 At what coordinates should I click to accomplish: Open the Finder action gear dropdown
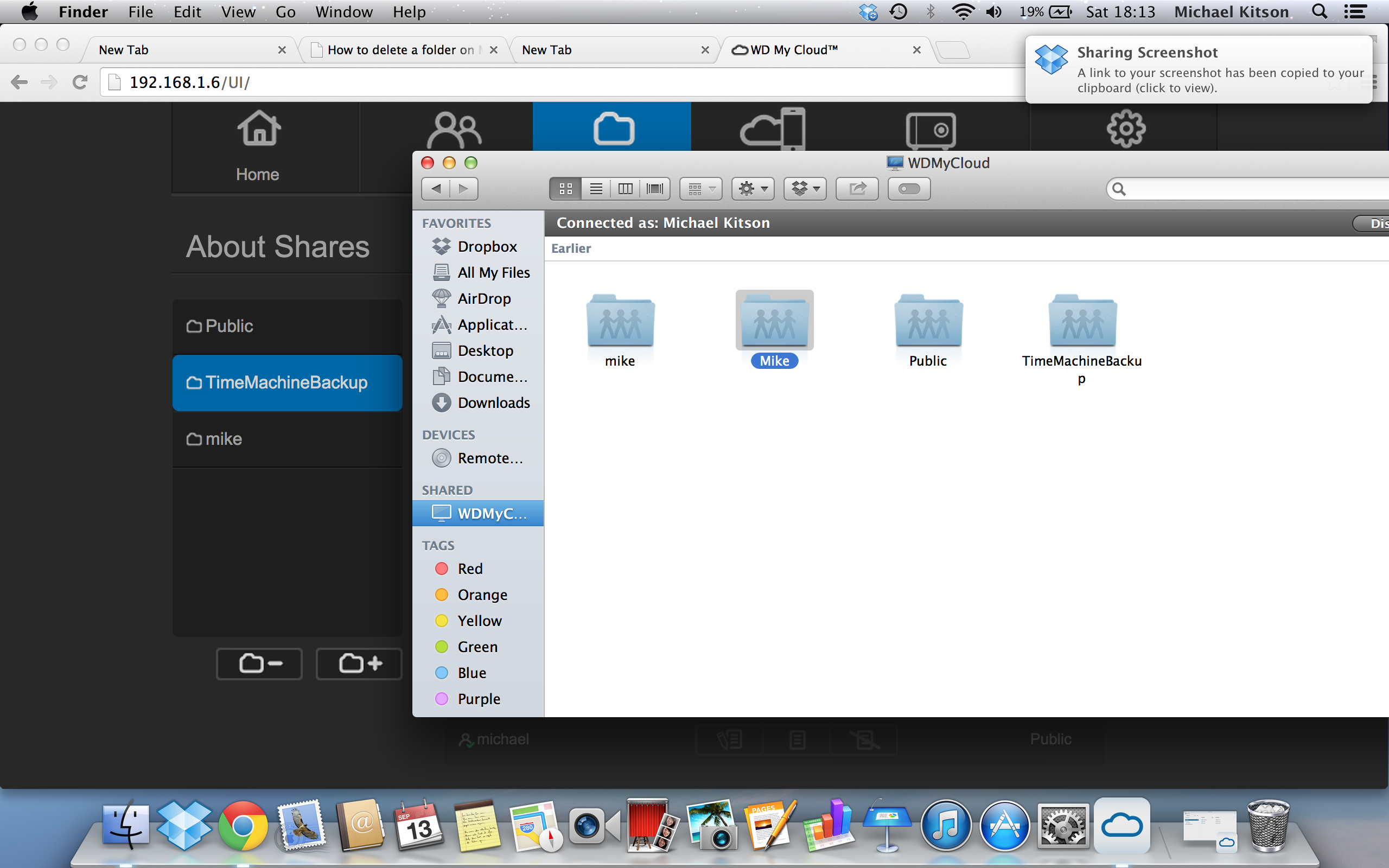753,189
